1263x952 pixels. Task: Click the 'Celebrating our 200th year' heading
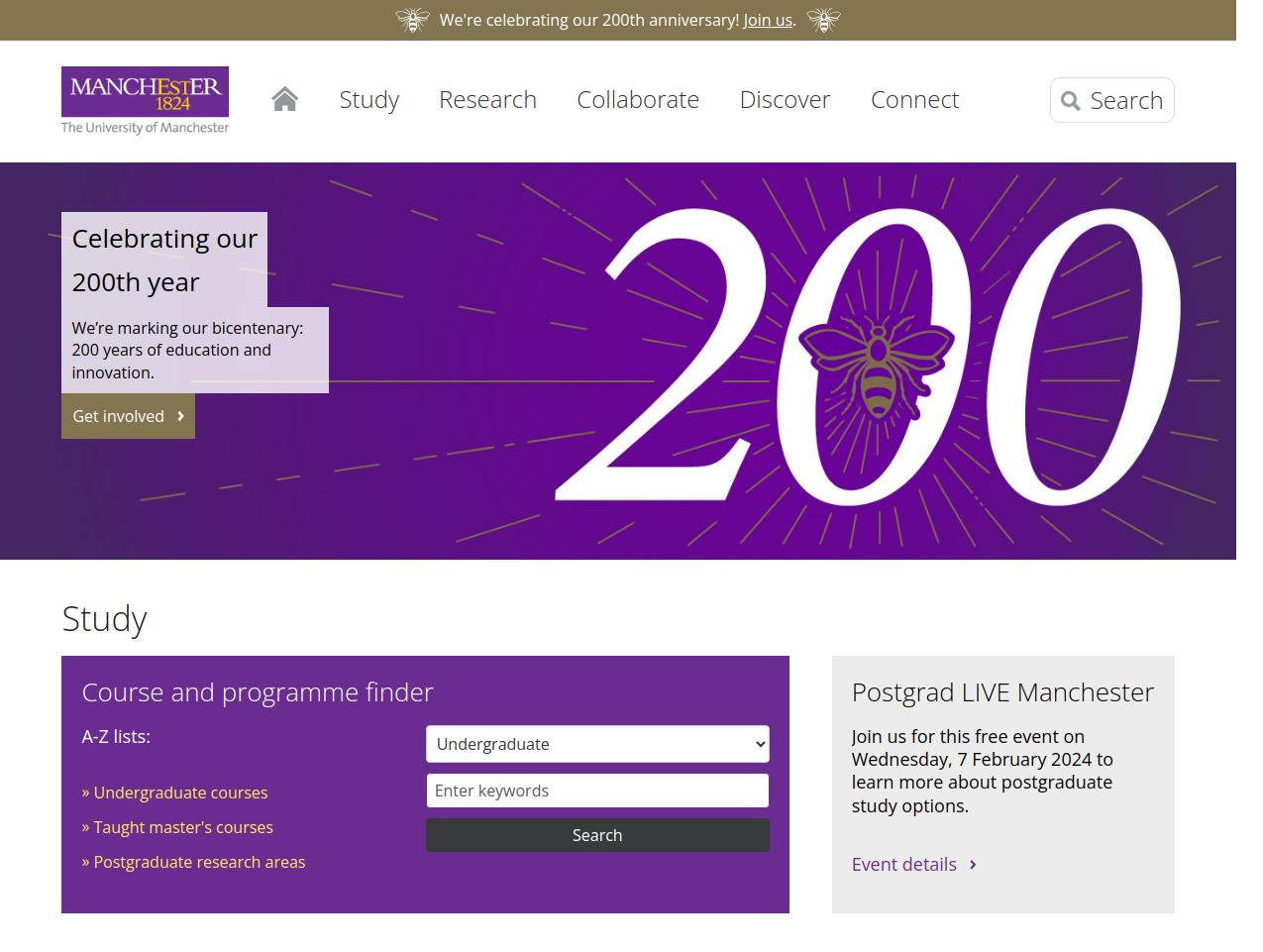coord(164,260)
